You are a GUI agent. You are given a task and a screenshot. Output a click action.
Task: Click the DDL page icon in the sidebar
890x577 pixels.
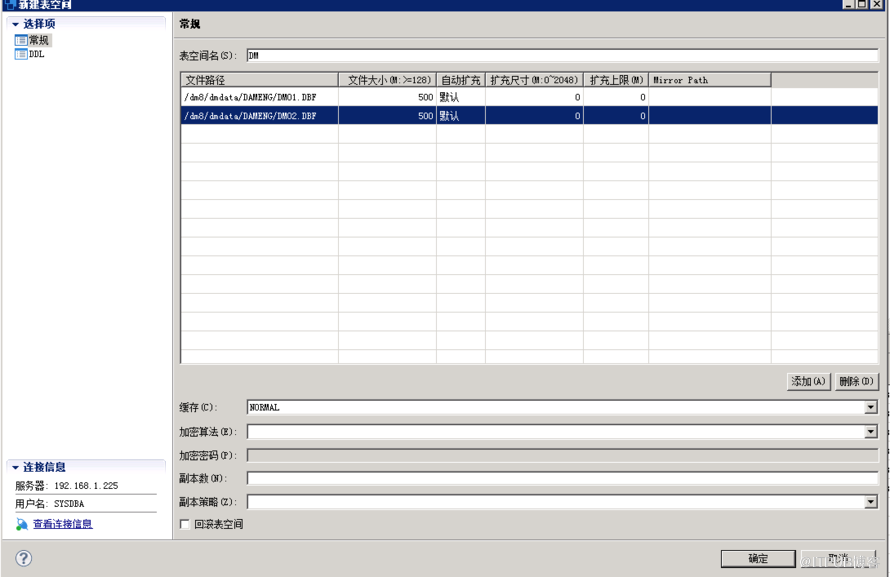[x=21, y=54]
